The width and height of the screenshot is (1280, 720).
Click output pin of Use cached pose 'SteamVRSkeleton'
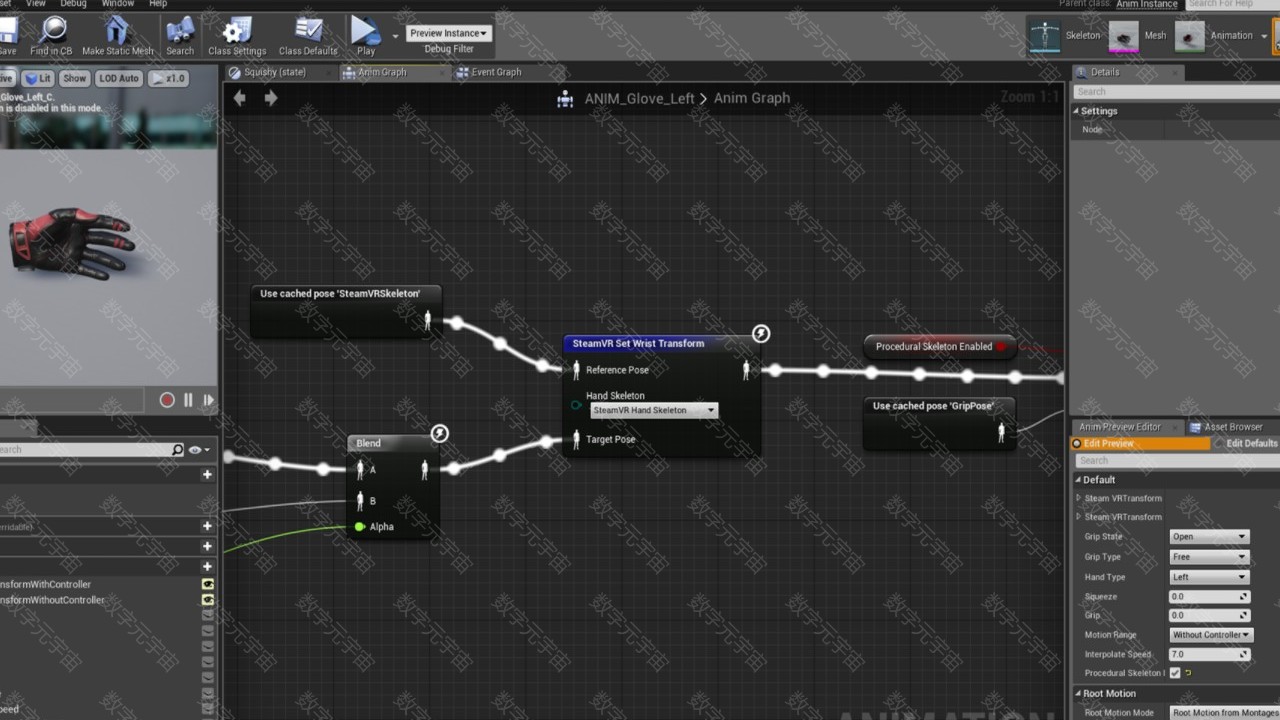(x=427, y=320)
